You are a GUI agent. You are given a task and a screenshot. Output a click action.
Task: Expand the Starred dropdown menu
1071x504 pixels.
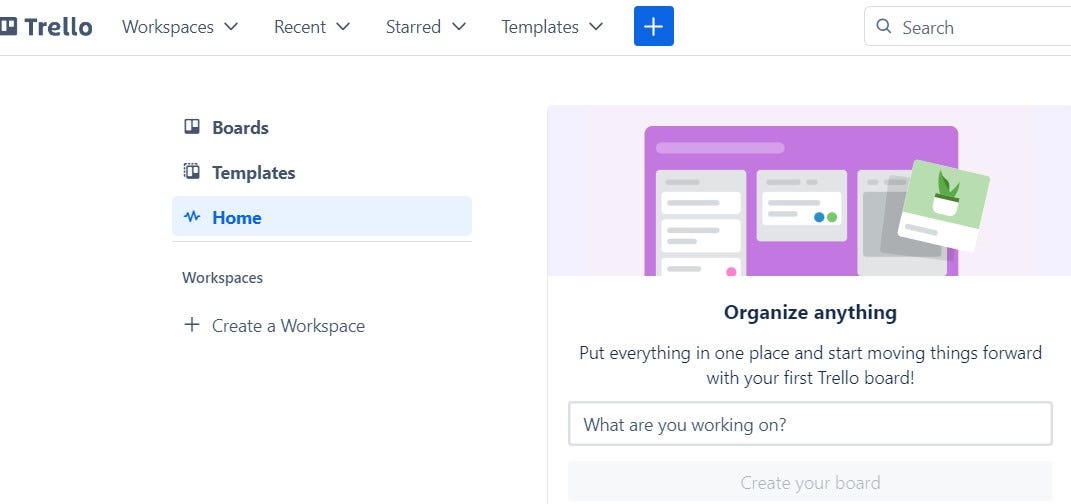(x=426, y=27)
